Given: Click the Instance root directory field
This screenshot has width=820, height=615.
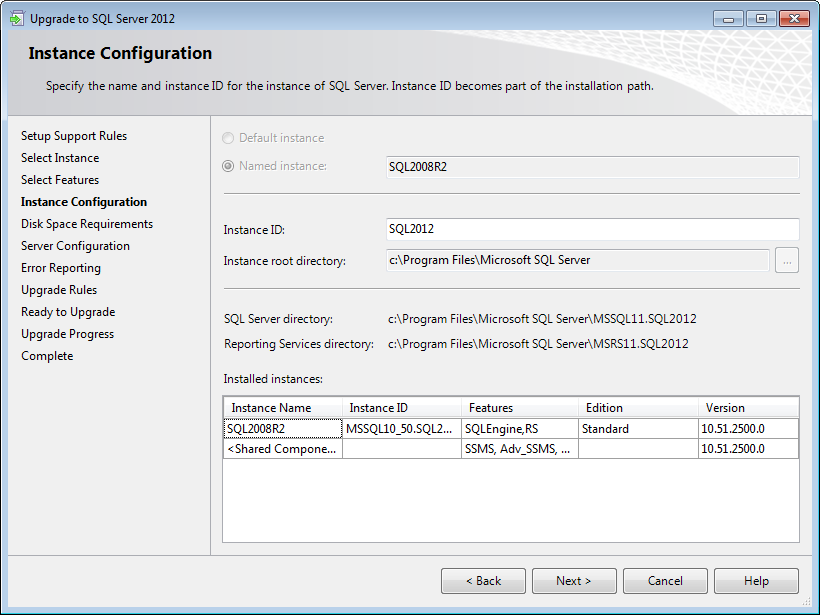Looking at the screenshot, I should pyautogui.click(x=578, y=260).
